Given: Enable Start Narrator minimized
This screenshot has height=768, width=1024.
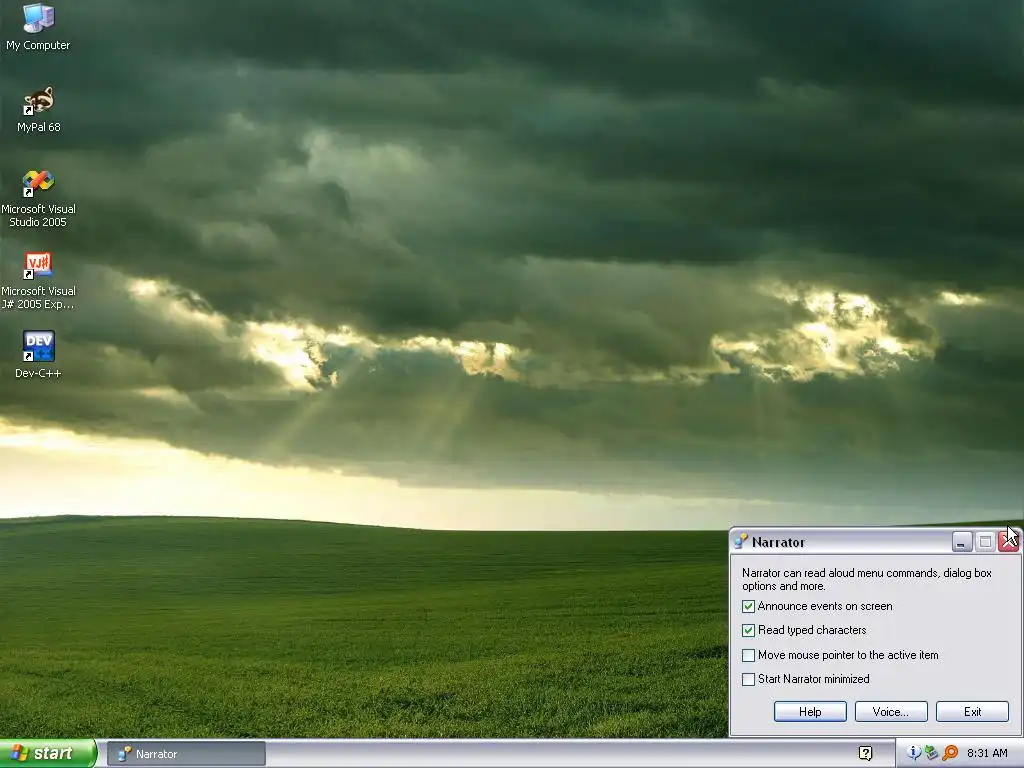Looking at the screenshot, I should click(x=748, y=679).
